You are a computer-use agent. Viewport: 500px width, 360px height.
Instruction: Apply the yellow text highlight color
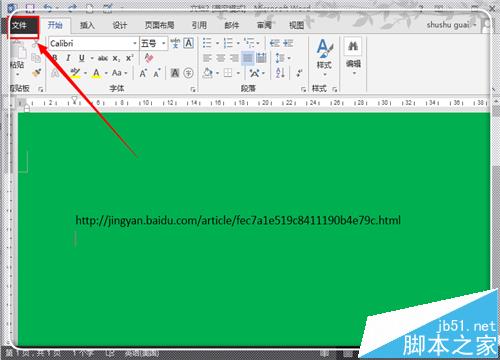point(76,73)
